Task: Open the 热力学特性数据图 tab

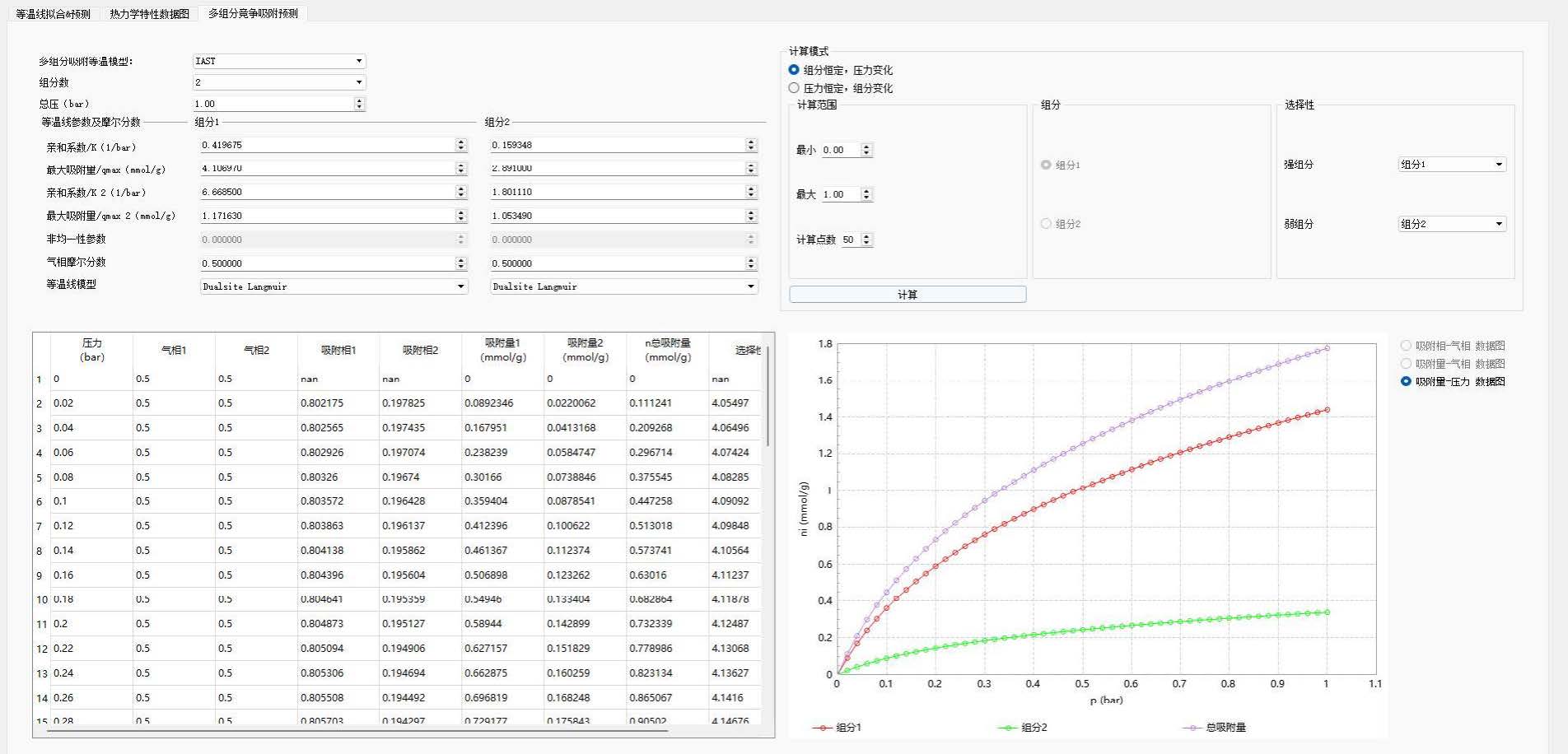Action: coord(149,14)
